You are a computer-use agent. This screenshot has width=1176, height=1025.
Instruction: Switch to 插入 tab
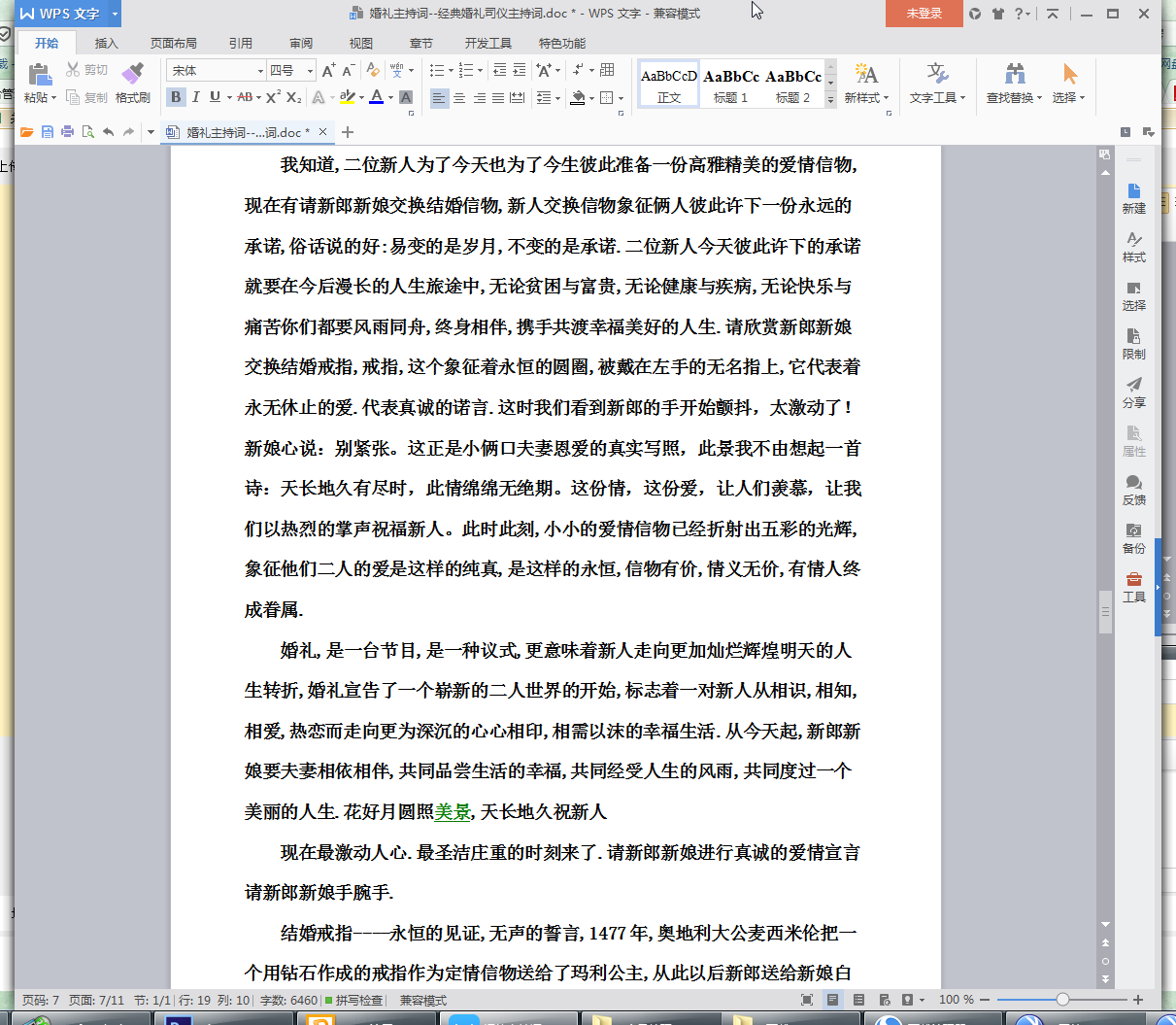tap(106, 43)
